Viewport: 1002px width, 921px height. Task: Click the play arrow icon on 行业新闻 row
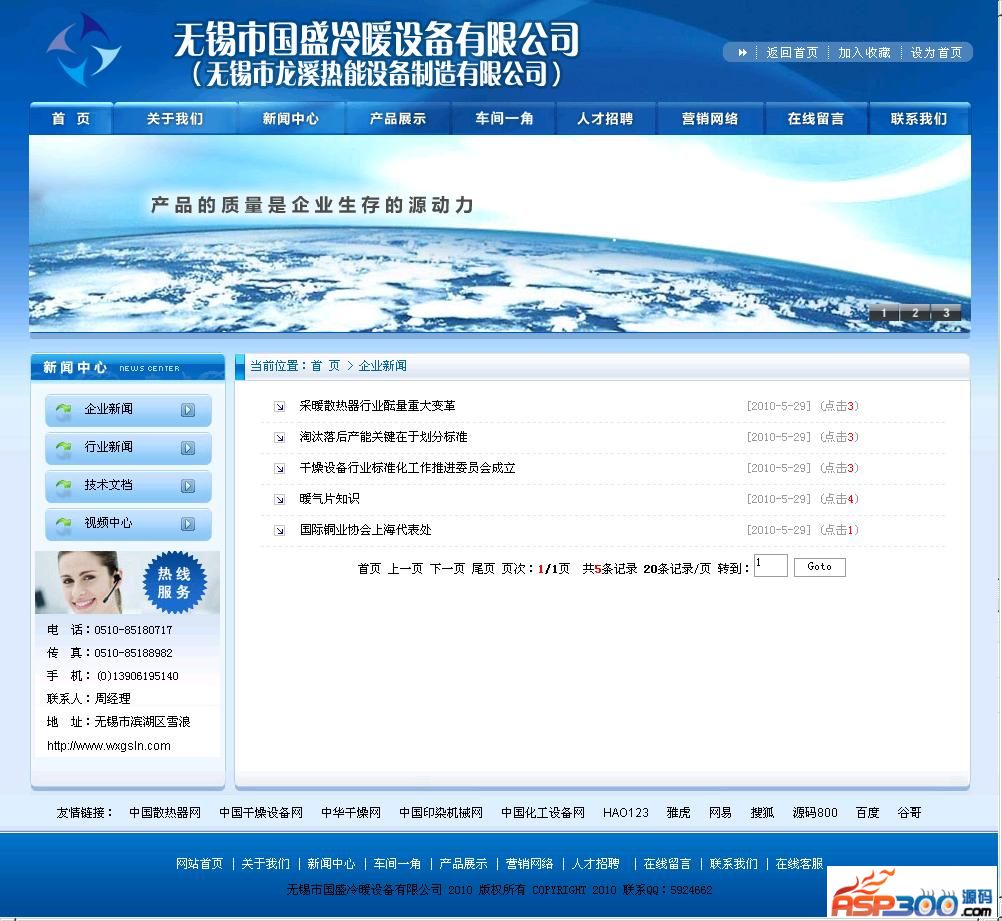point(188,448)
